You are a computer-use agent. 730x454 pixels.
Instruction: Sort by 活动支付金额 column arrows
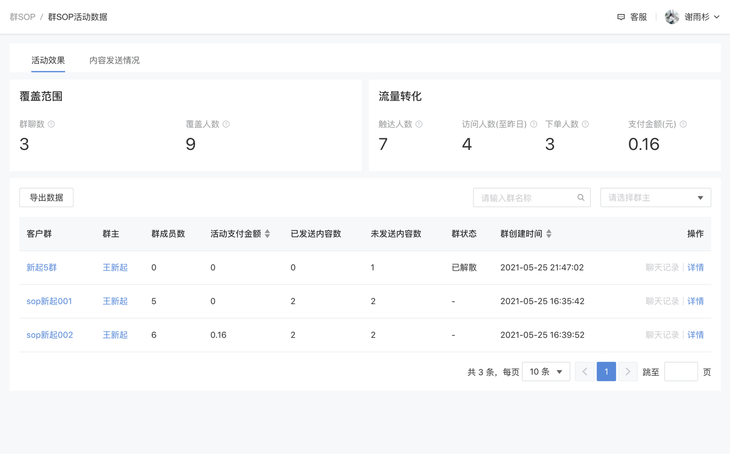267,234
